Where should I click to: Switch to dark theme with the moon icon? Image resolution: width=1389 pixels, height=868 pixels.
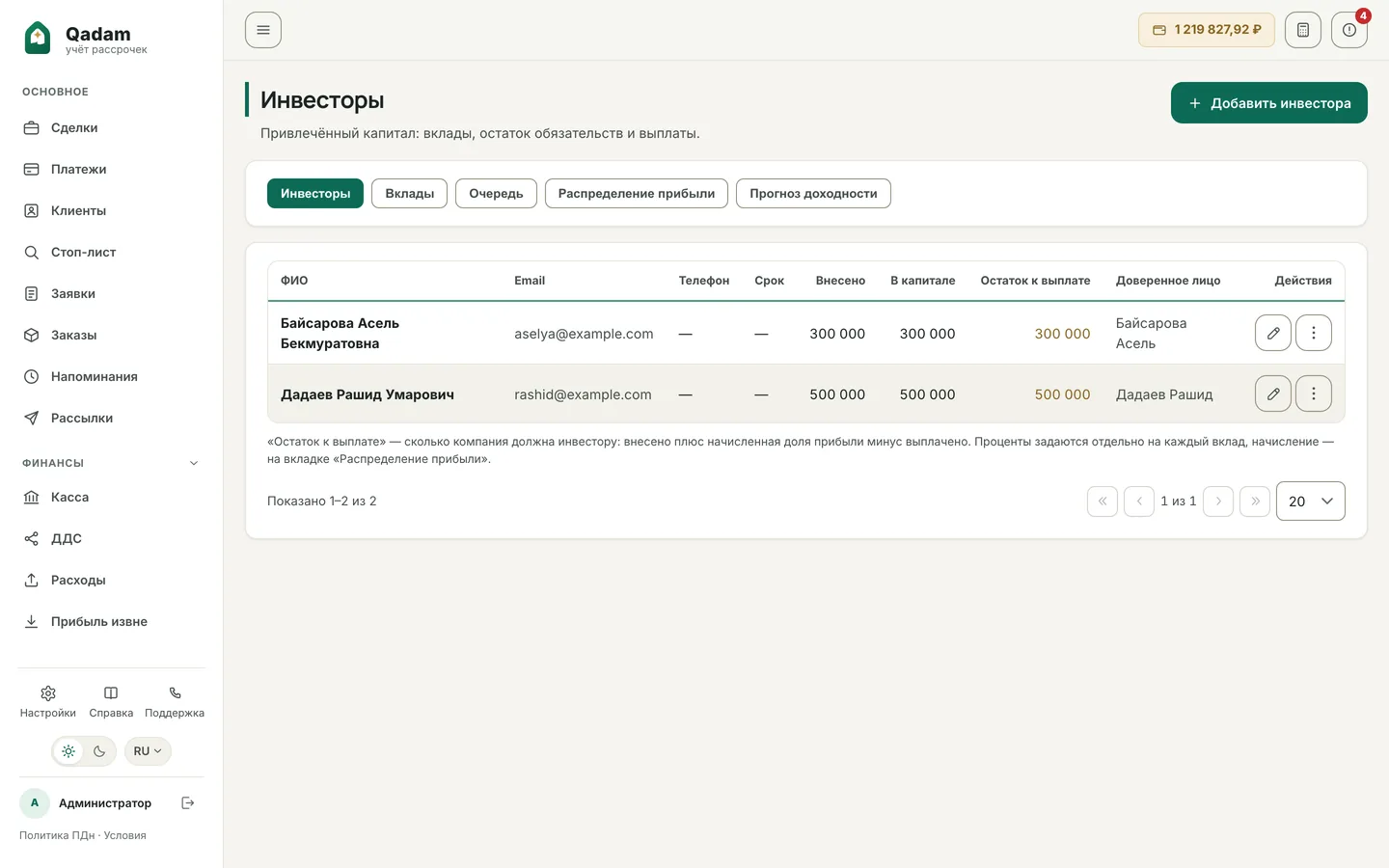click(99, 751)
